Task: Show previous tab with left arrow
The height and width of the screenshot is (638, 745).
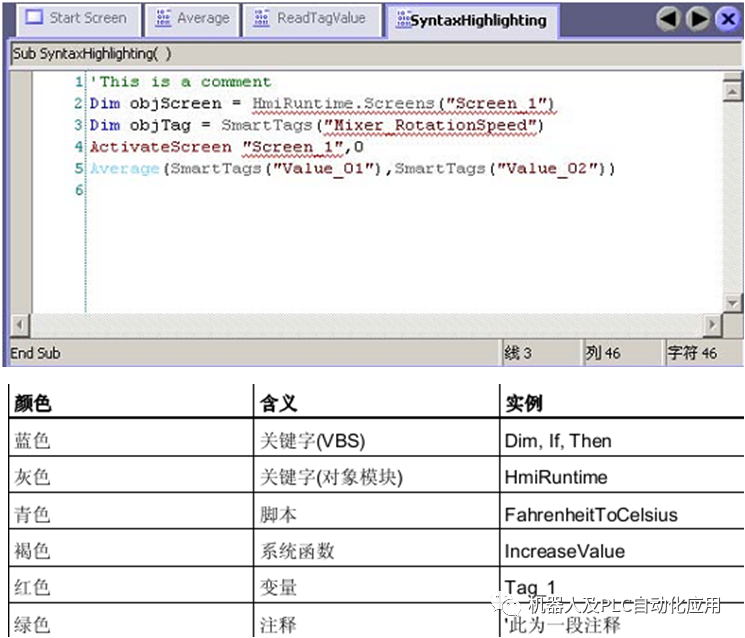Action: [x=669, y=19]
